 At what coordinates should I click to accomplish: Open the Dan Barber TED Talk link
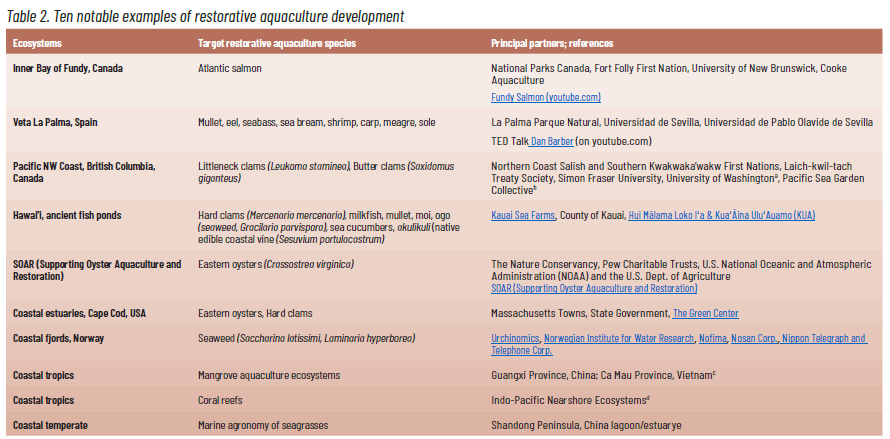click(x=552, y=141)
